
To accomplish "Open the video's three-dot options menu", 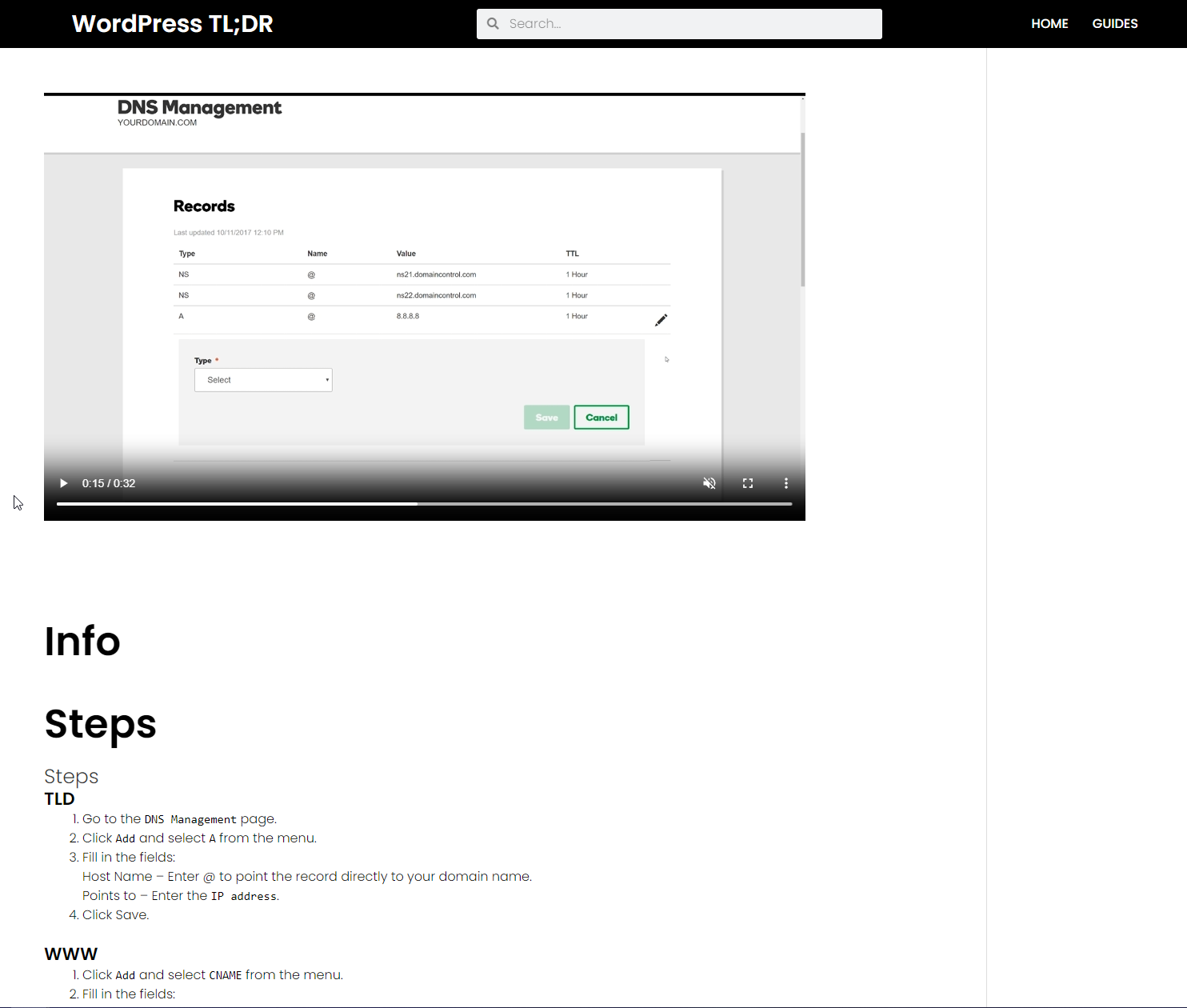I will click(x=786, y=483).
